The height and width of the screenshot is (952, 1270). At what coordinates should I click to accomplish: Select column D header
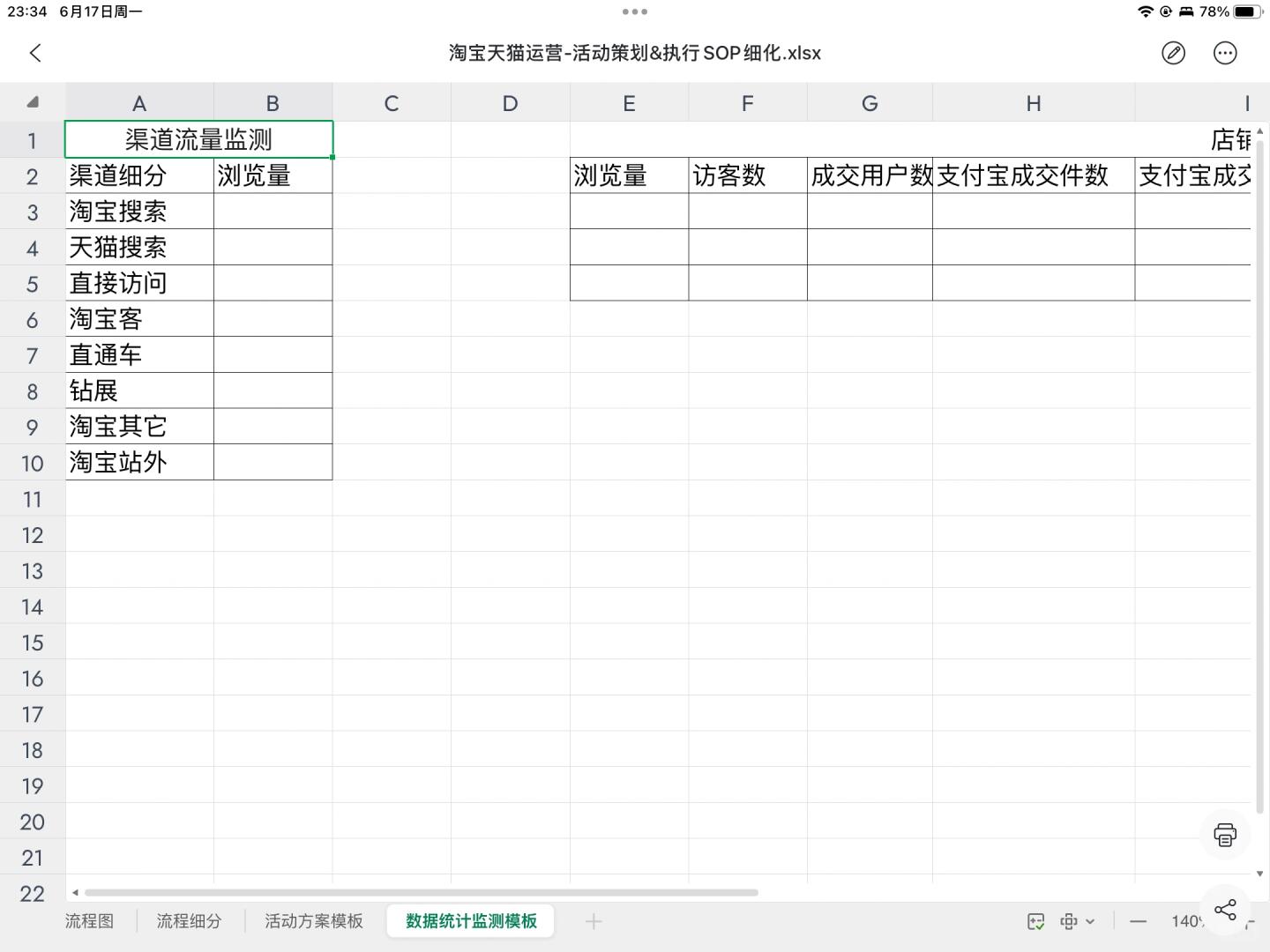point(510,103)
